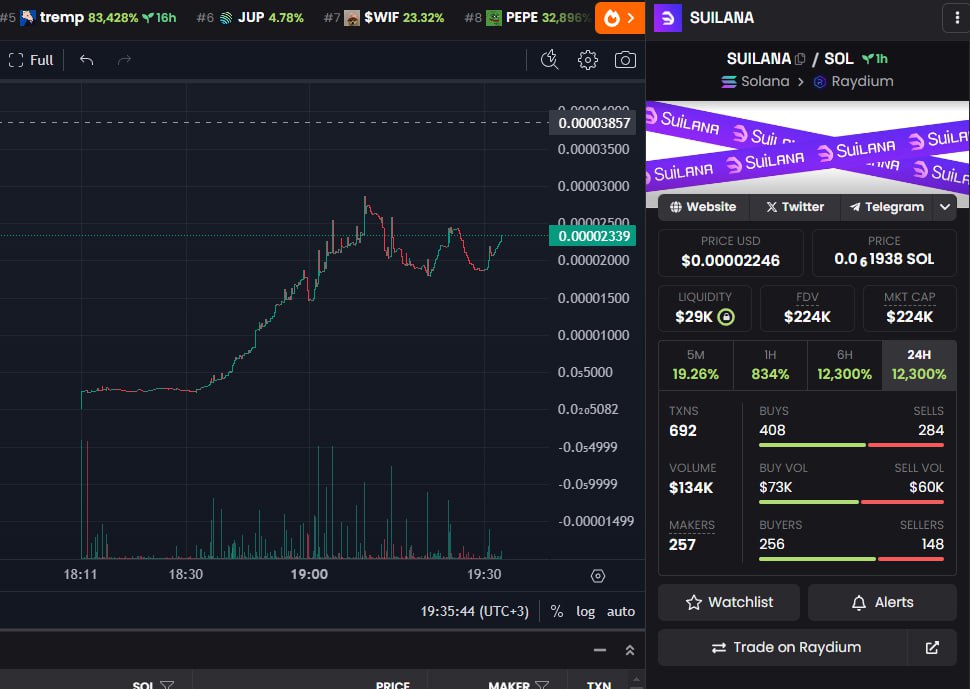Toggle auto scale on chart
This screenshot has height=689, width=970.
point(620,611)
